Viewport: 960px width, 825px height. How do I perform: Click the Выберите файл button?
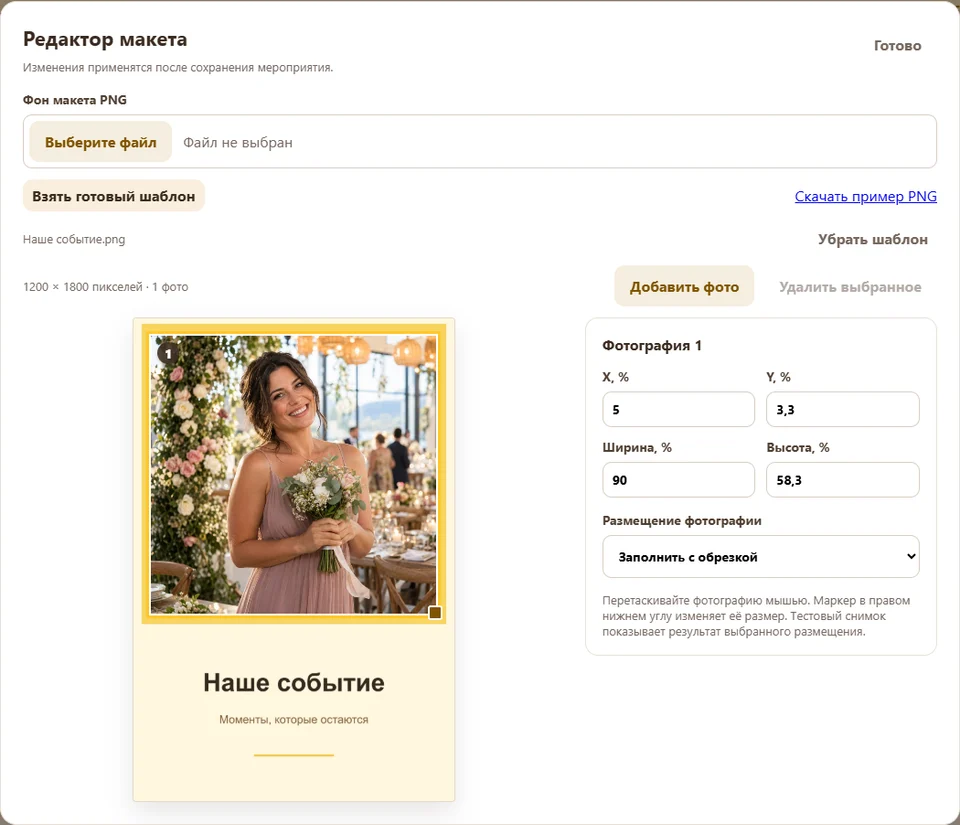pyautogui.click(x=100, y=142)
